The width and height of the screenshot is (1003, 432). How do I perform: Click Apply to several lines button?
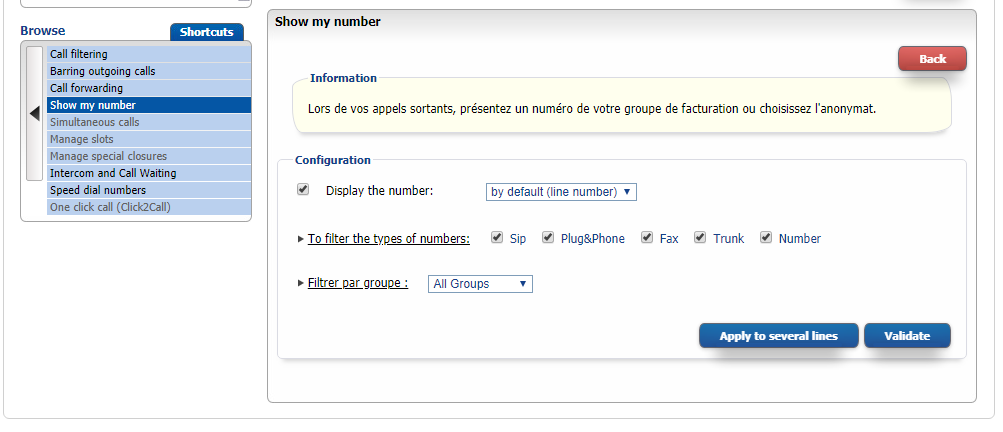point(778,336)
